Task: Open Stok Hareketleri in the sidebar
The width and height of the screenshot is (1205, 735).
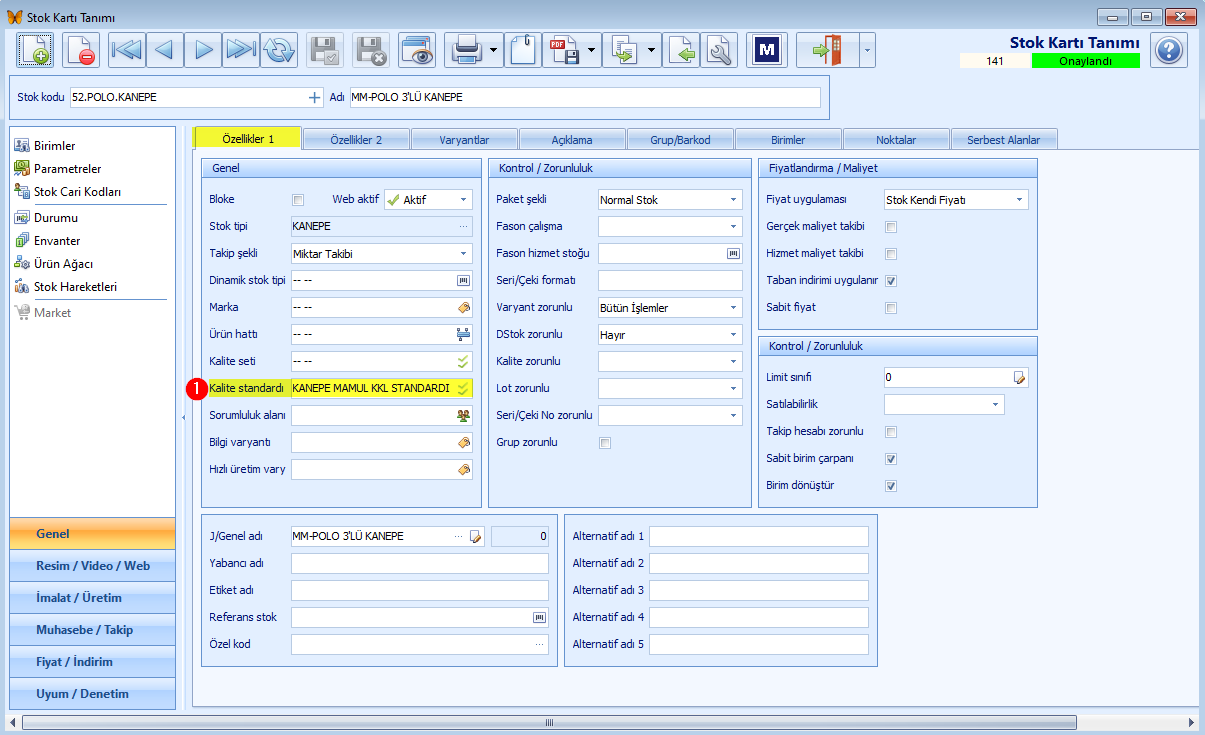Action: (76, 287)
